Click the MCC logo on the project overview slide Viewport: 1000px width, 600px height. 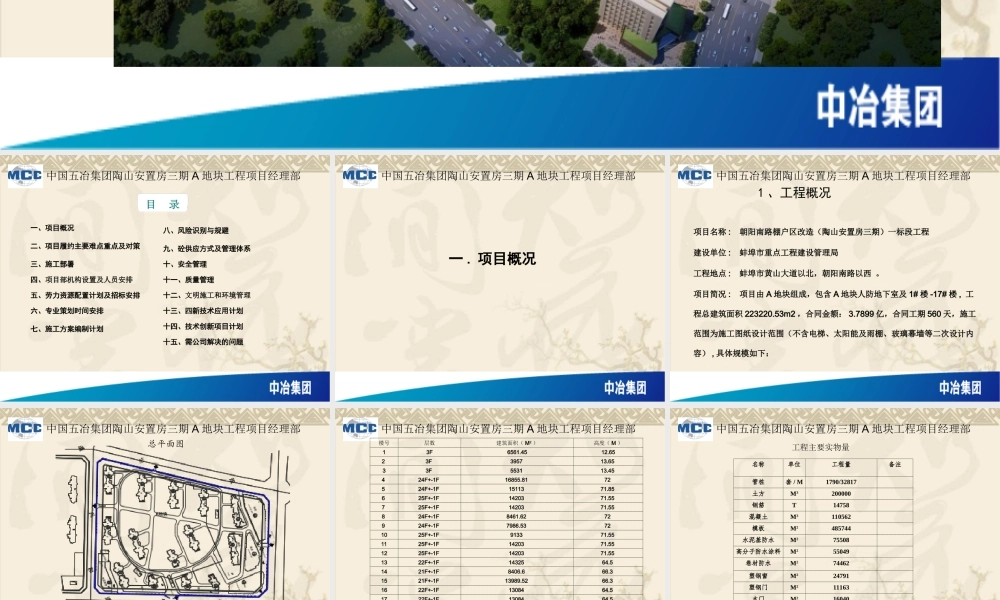pos(357,174)
